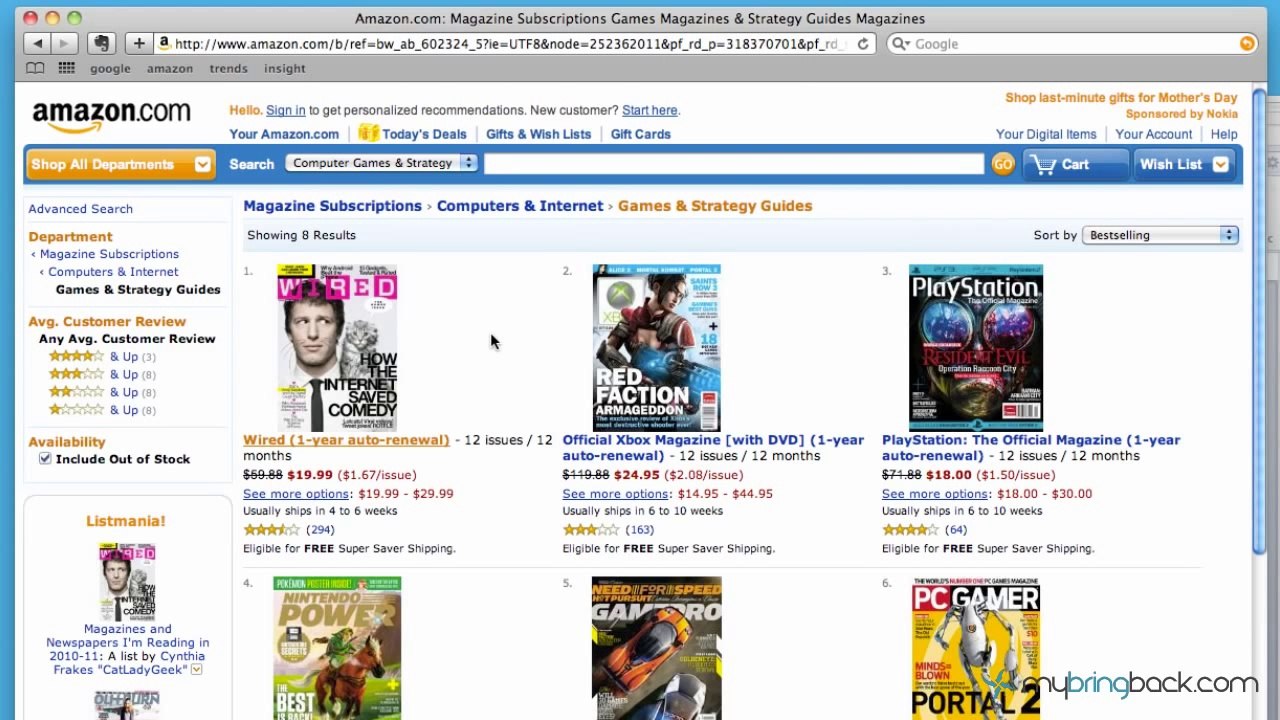Open Your Digital Items
Image resolution: width=1280 pixels, height=720 pixels.
pos(1046,134)
